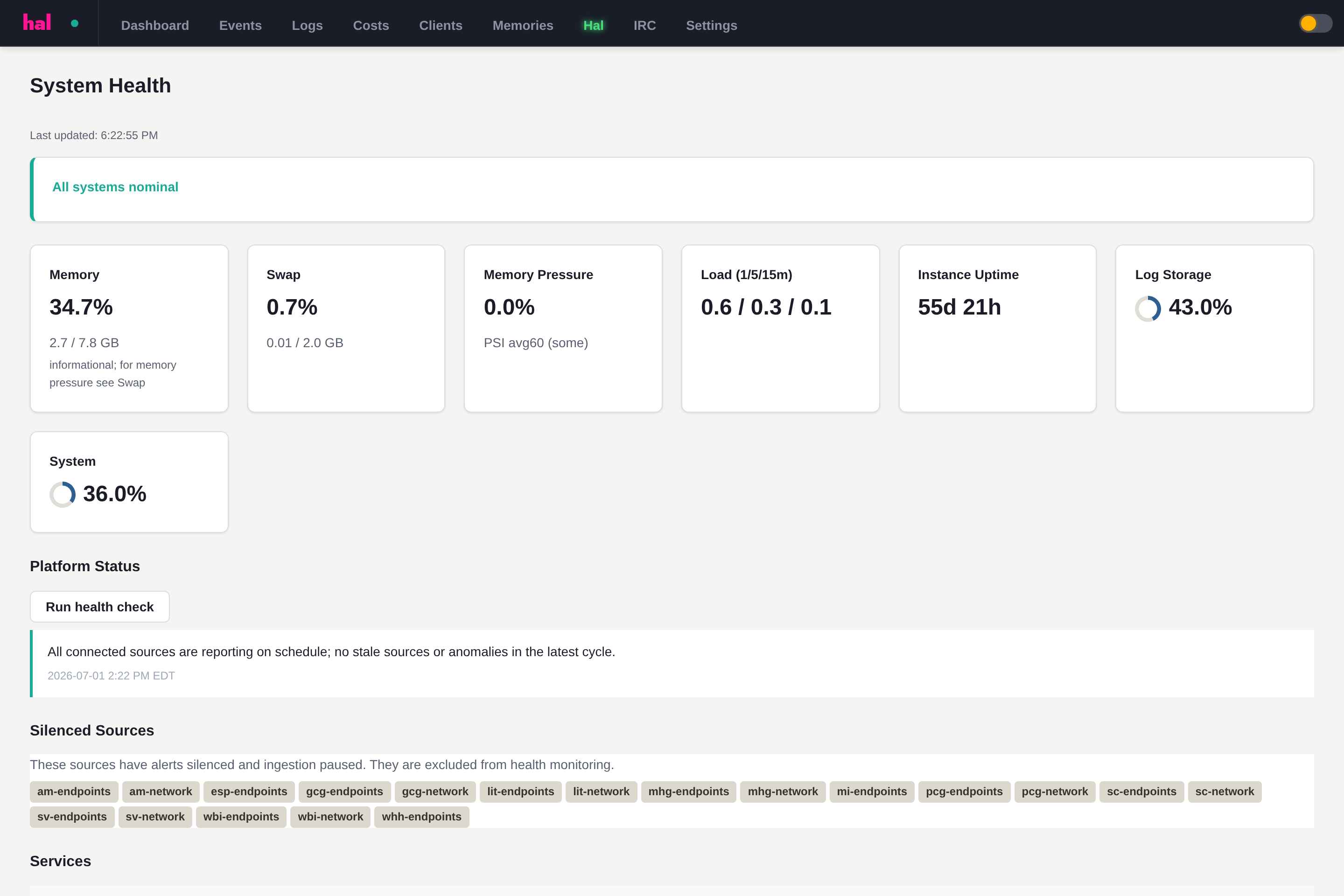Click the hal logo
Image resolution: width=1344 pixels, height=896 pixels.
(37, 23)
